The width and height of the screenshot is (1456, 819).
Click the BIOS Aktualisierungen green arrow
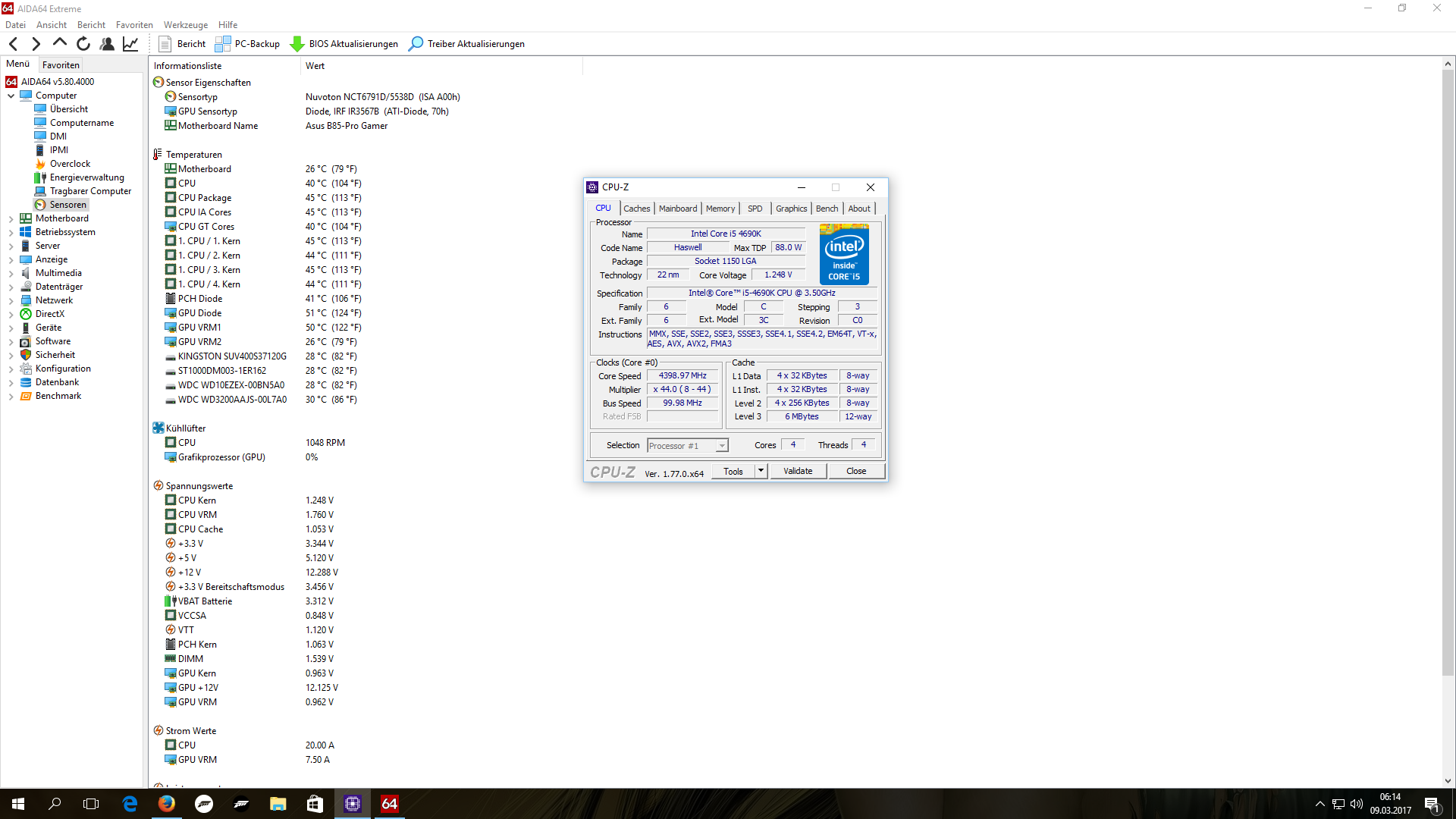coord(297,44)
